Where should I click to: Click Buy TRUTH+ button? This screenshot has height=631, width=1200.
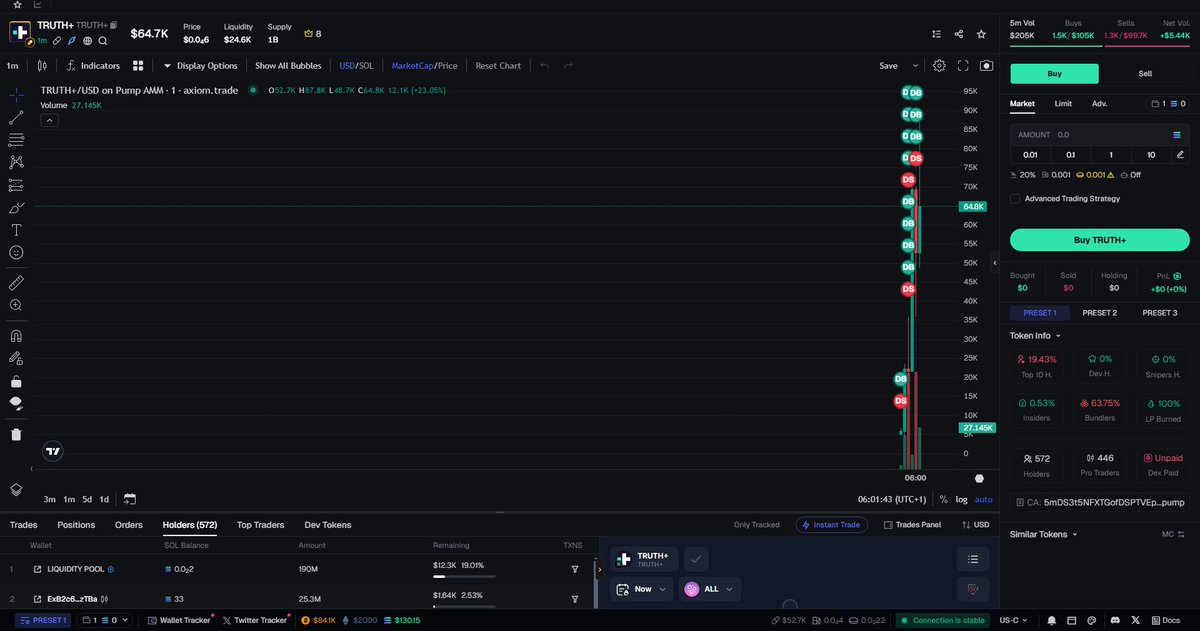click(x=1099, y=240)
